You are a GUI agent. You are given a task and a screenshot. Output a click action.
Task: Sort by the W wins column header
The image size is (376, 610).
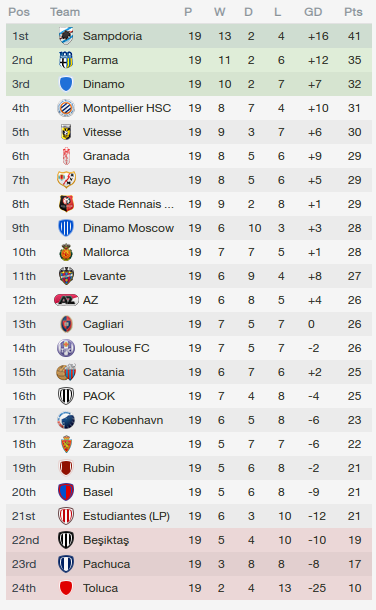(x=219, y=12)
